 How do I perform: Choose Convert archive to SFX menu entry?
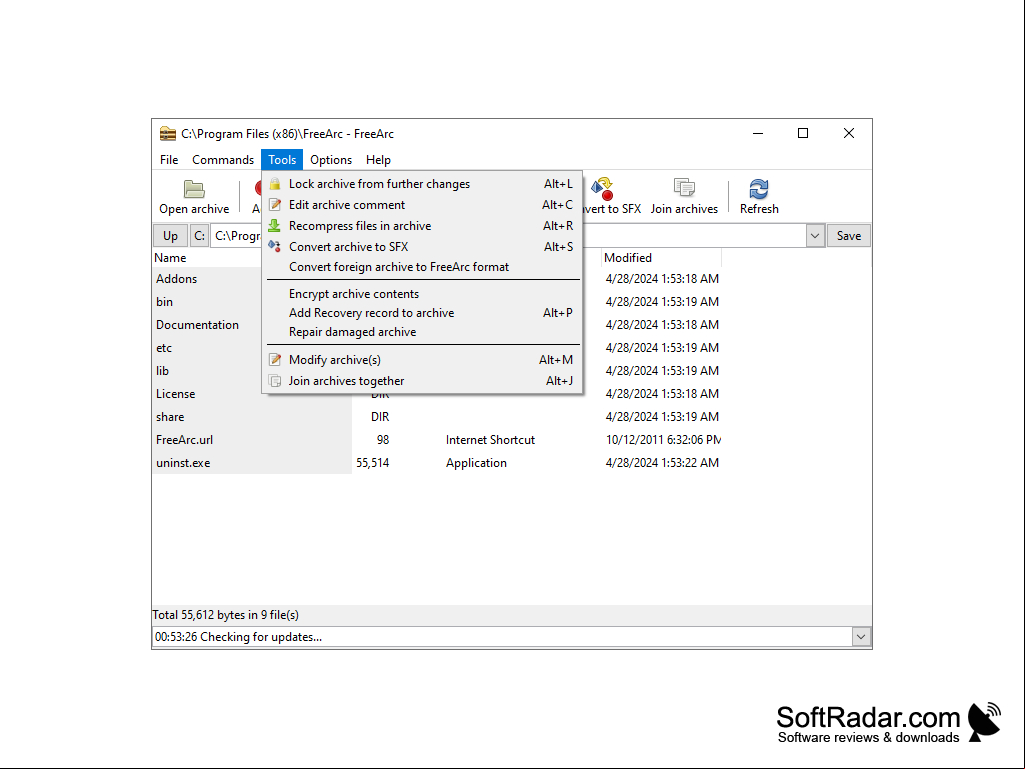pyautogui.click(x=422, y=247)
